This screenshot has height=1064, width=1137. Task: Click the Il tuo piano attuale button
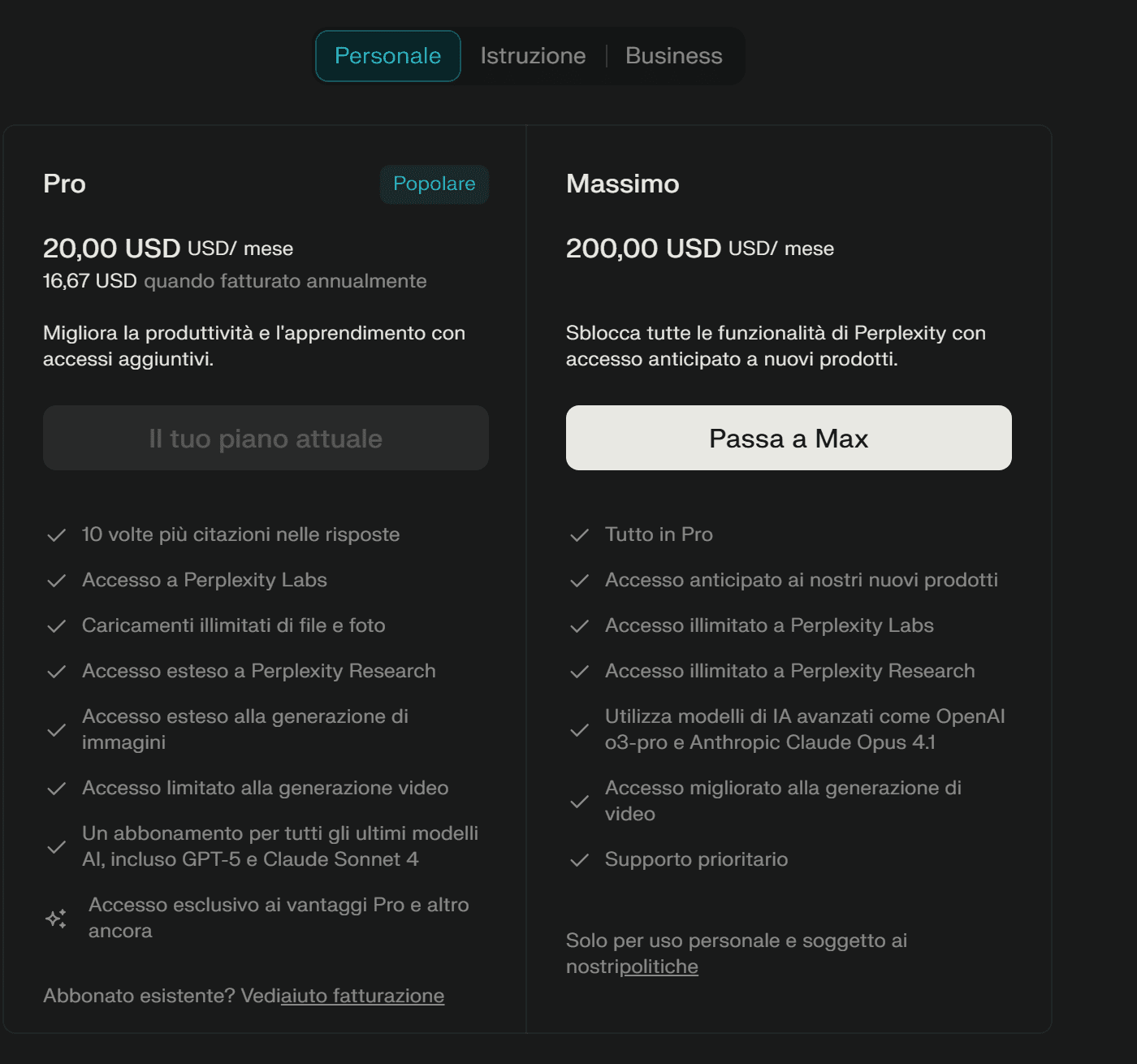(x=266, y=439)
